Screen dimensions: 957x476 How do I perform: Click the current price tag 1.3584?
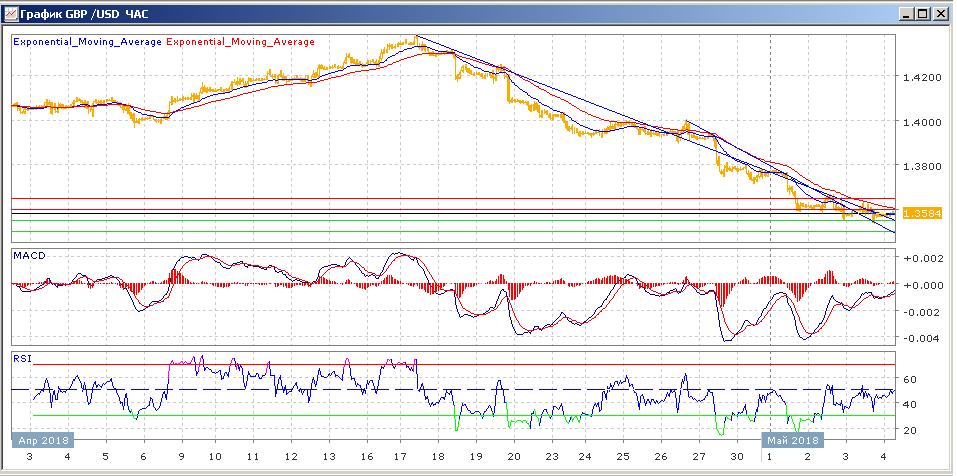922,213
